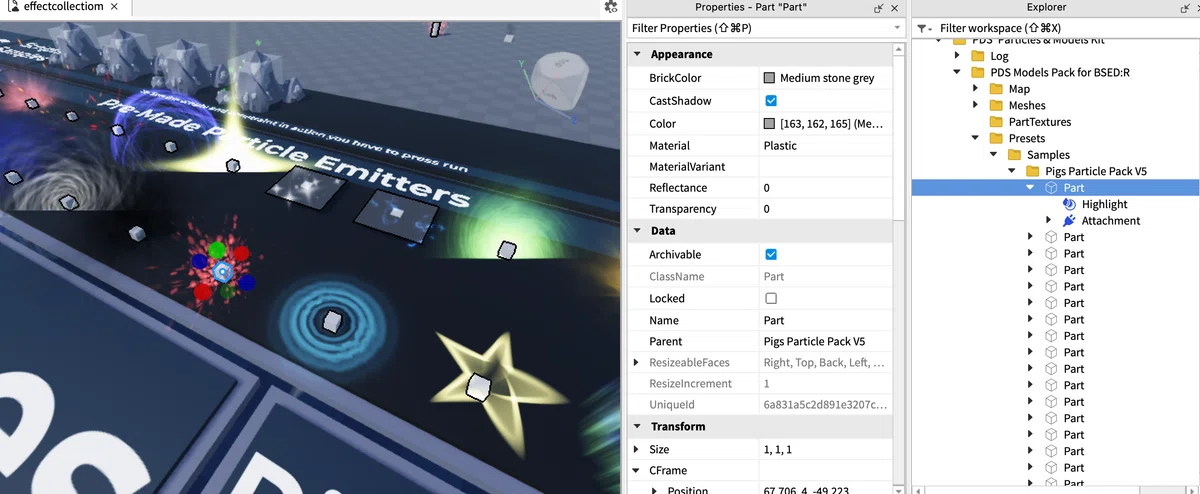
Task: Click the Parent value Pigs Particle Pack V5
Action: pyautogui.click(x=814, y=342)
